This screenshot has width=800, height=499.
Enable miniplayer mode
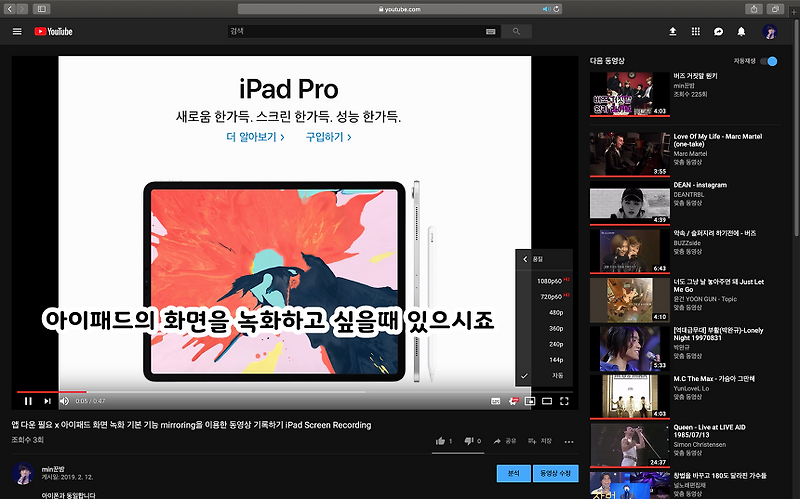[530, 401]
